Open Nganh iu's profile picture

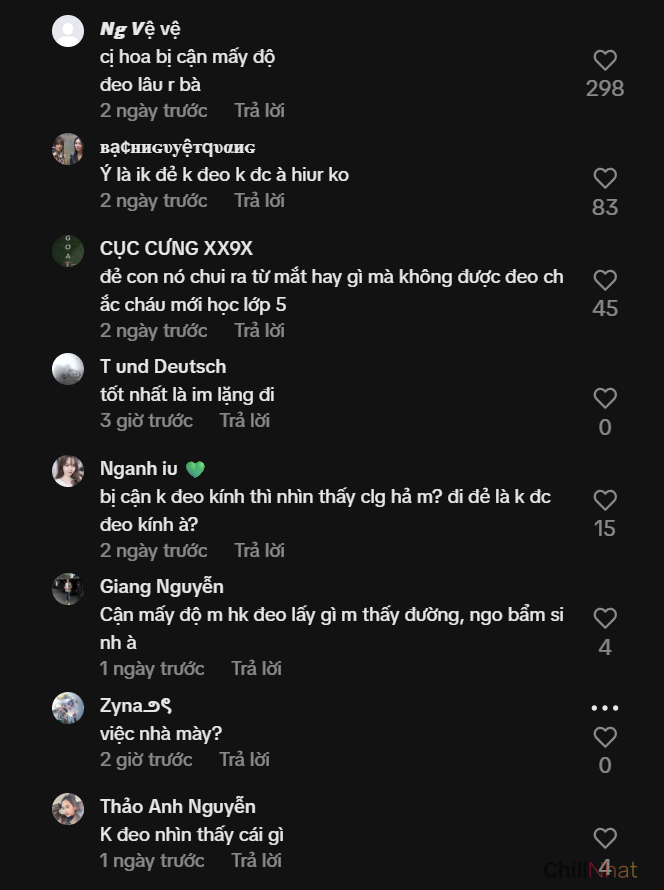68,470
